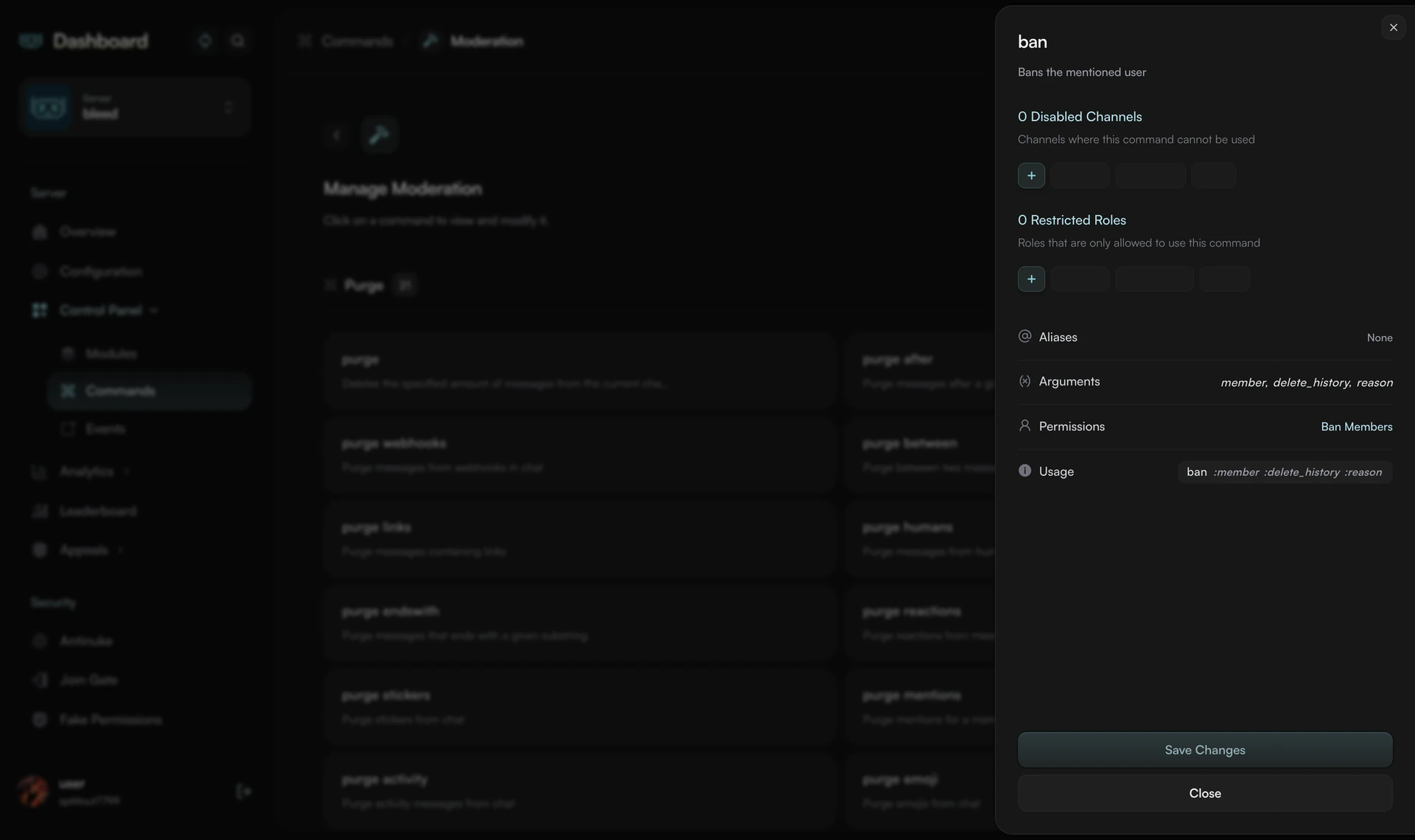Open Configuration in the sidebar
1415x840 pixels.
100,271
